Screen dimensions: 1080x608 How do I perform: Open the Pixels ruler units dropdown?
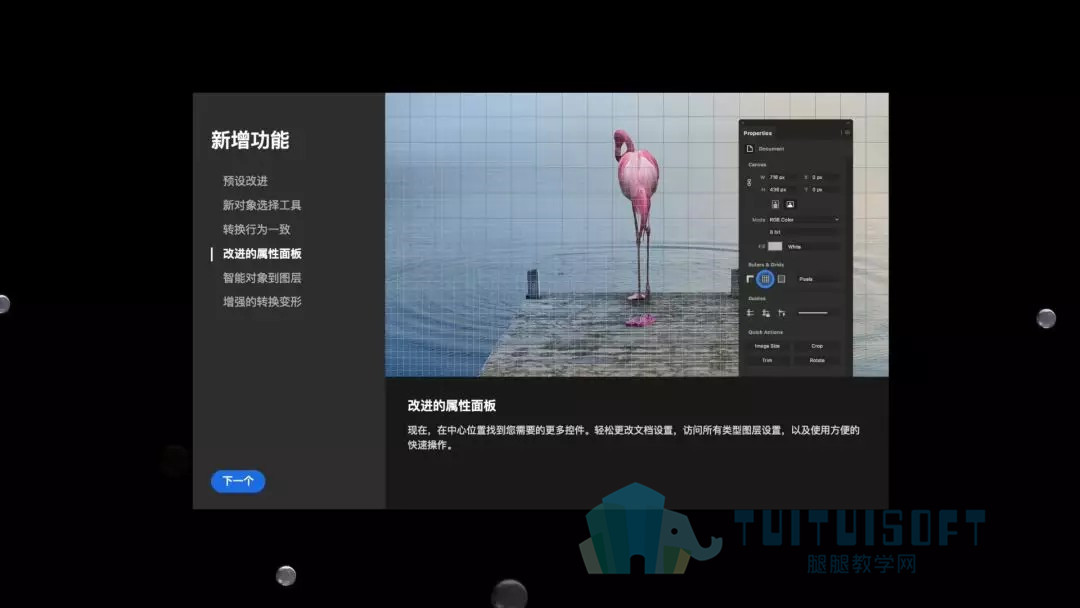(818, 279)
